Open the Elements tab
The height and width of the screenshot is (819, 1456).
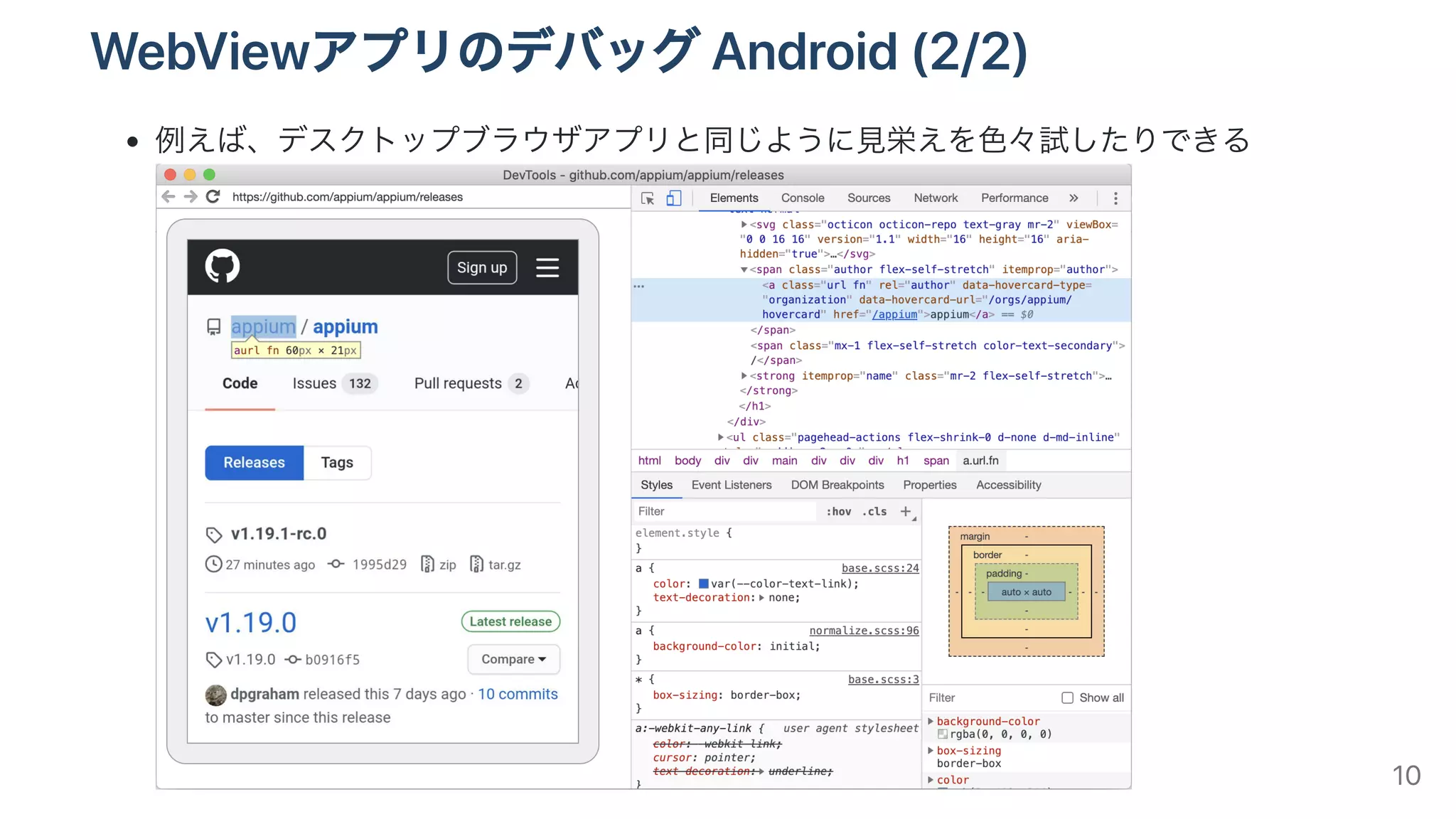[734, 198]
